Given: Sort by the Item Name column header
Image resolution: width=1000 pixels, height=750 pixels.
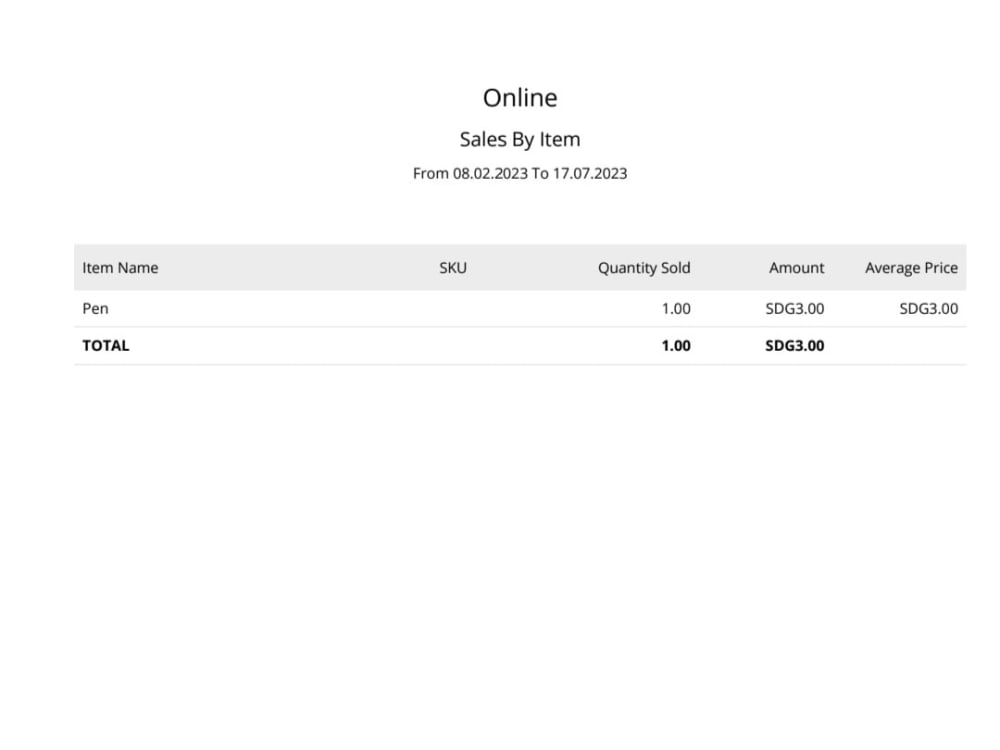Looking at the screenshot, I should 120,268.
